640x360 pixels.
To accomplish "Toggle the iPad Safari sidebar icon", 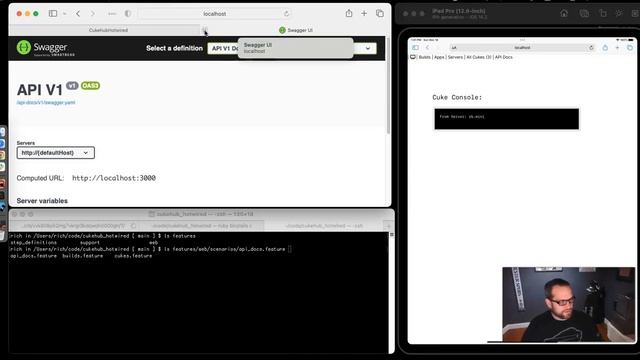I will coord(415,48).
